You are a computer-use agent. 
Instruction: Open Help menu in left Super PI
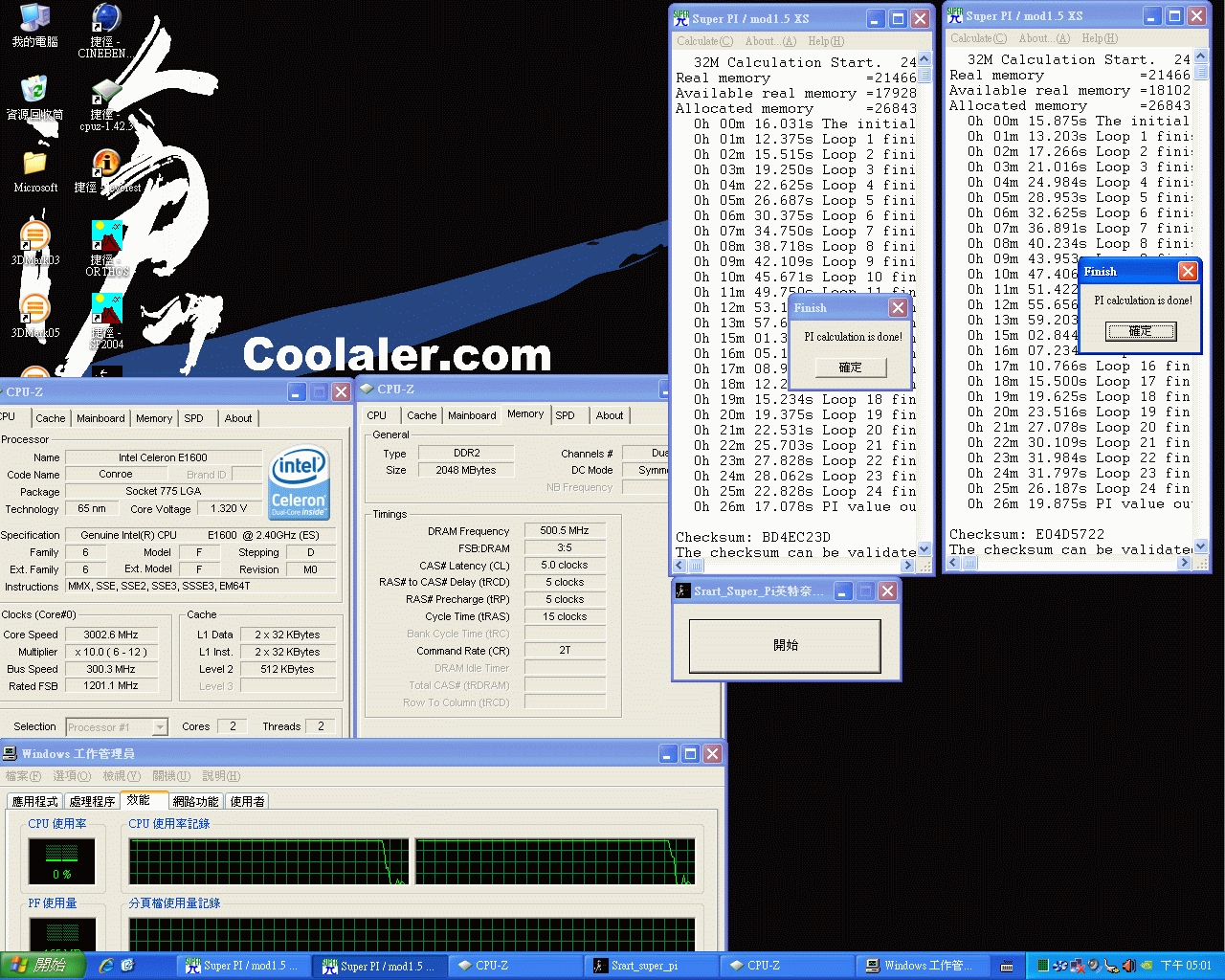[826, 41]
